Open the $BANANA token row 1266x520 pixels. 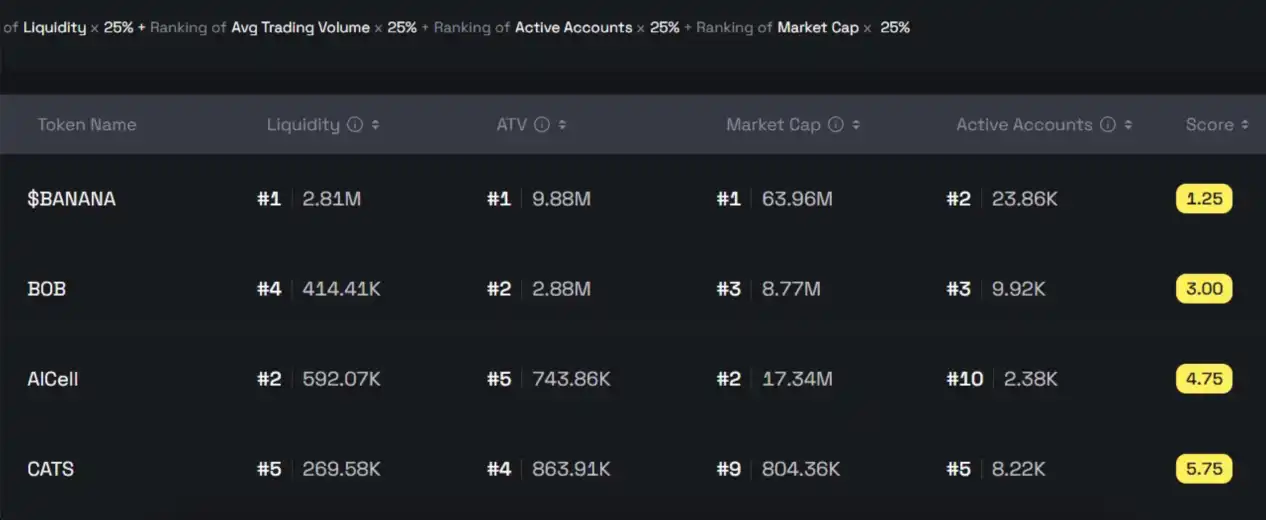pos(71,199)
